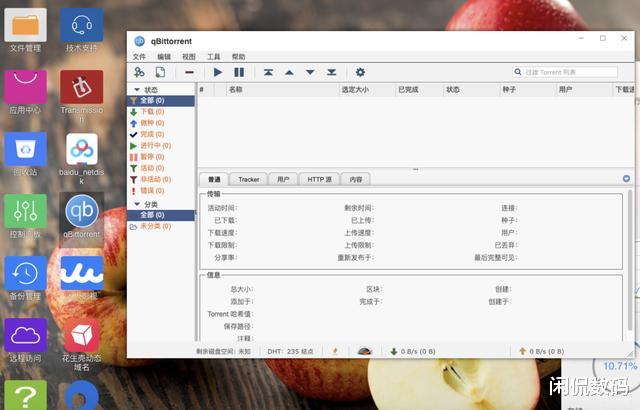This screenshot has height=410, width=640.
Task: Click the connection status icon in status bar
Action: tap(335, 351)
